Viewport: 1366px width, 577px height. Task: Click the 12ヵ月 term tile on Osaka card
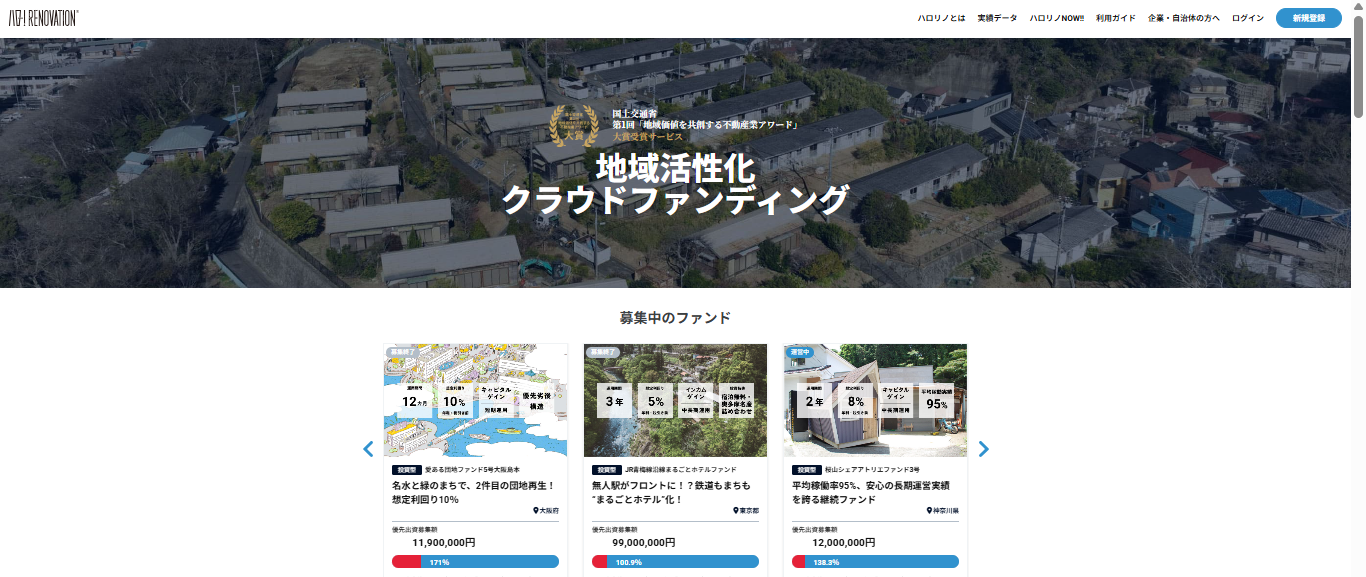414,400
